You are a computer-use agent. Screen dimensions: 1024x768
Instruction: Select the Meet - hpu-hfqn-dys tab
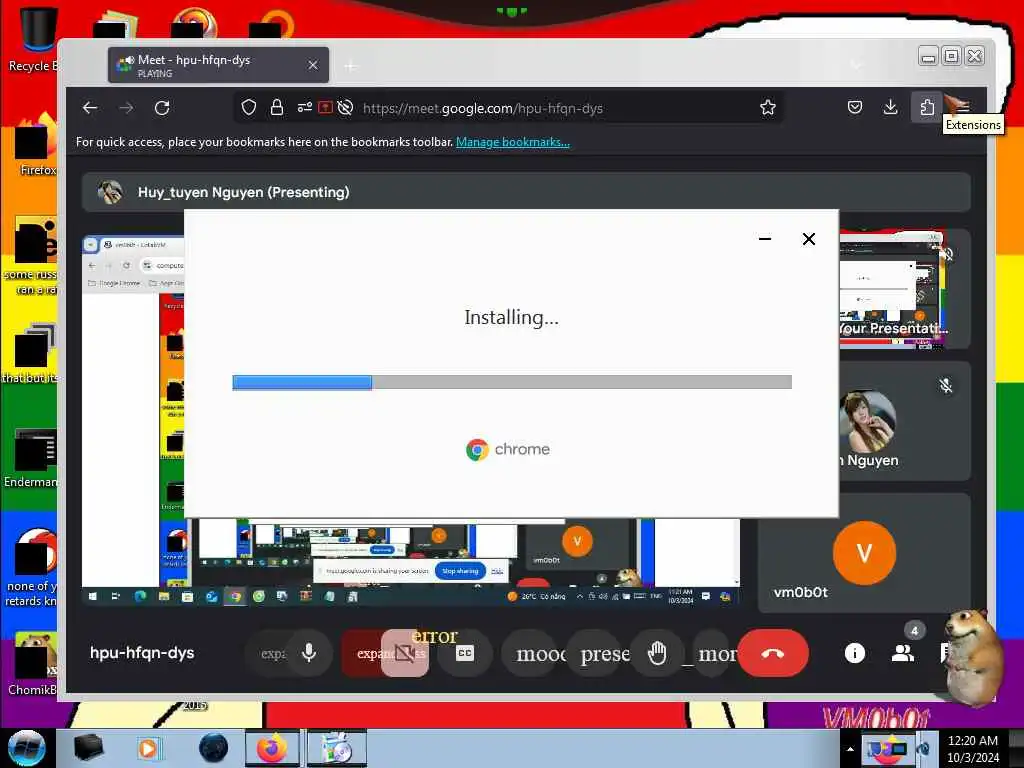coord(218,65)
